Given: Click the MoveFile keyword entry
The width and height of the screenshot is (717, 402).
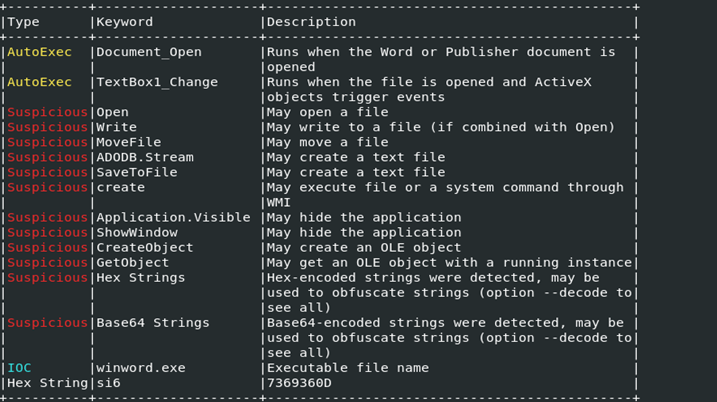Looking at the screenshot, I should tap(128, 142).
